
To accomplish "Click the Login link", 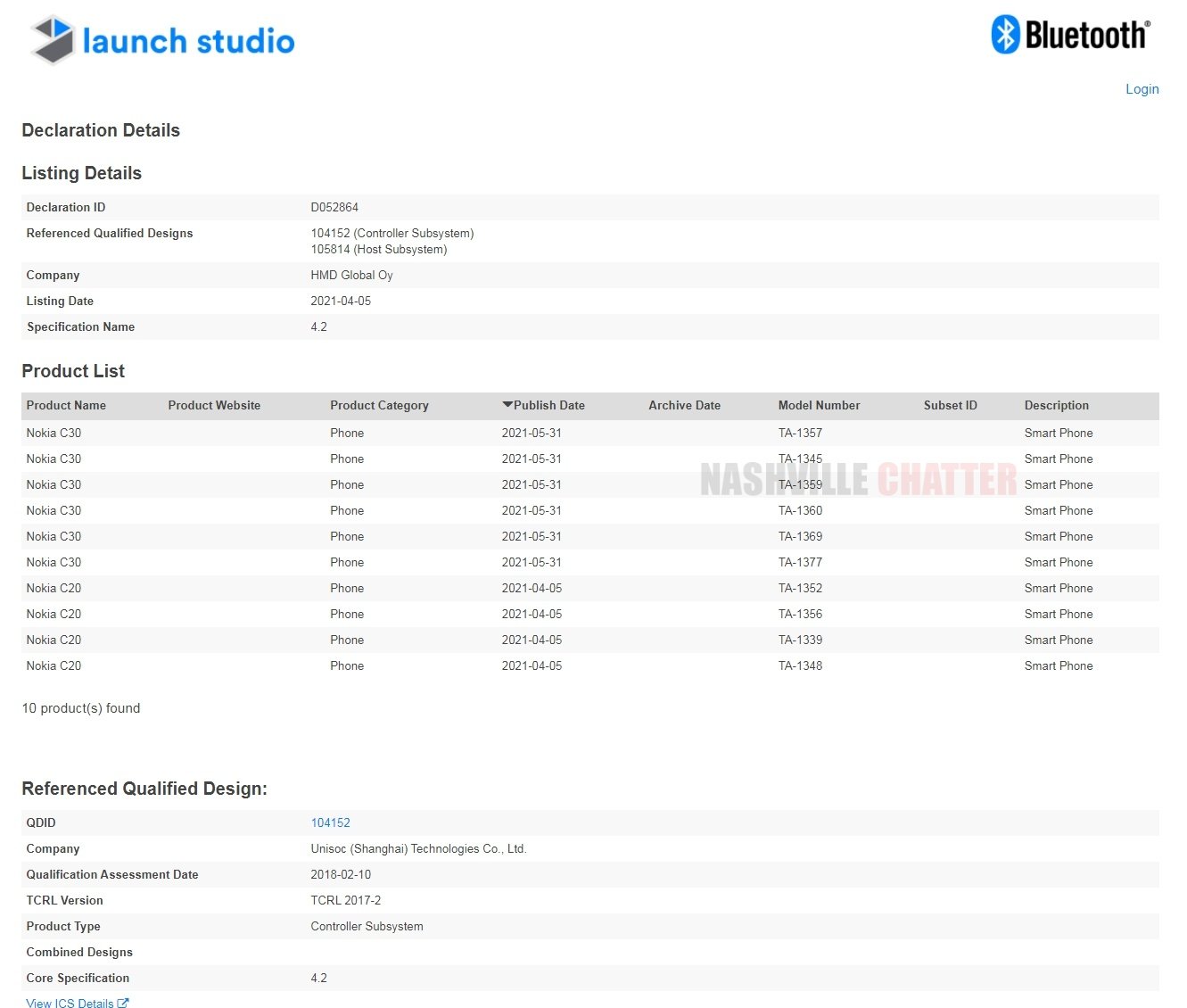I will [1142, 89].
